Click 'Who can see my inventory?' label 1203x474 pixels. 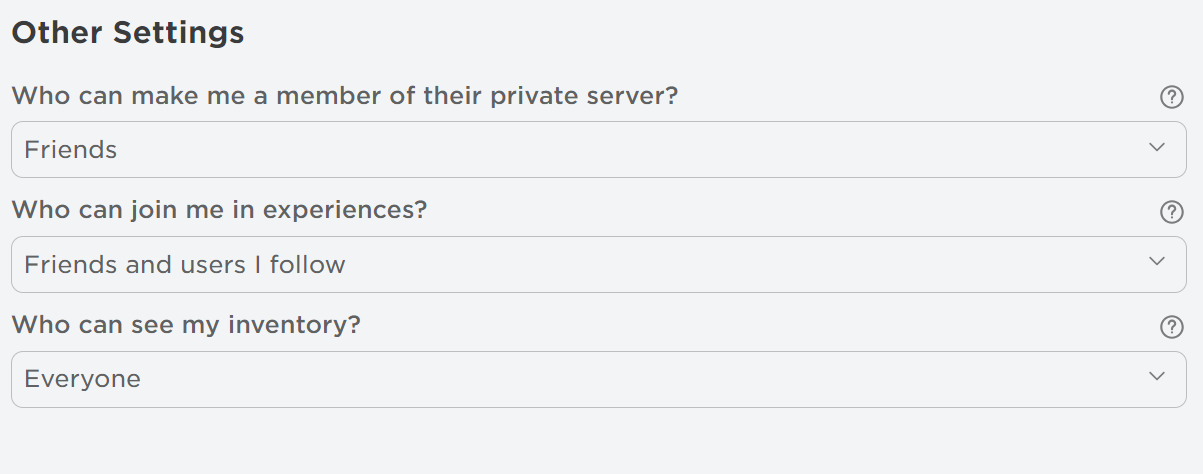[x=186, y=326]
